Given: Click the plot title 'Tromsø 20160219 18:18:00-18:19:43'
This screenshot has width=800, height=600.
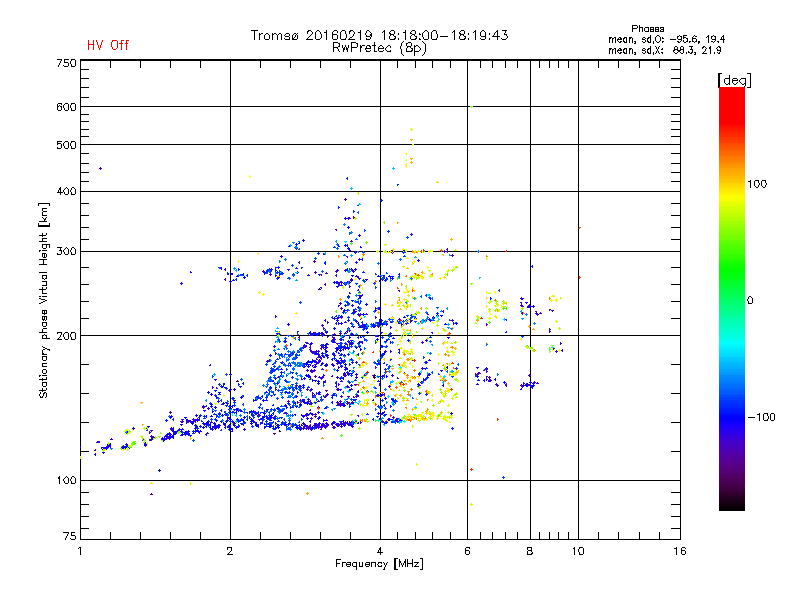Looking at the screenshot, I should [380, 35].
